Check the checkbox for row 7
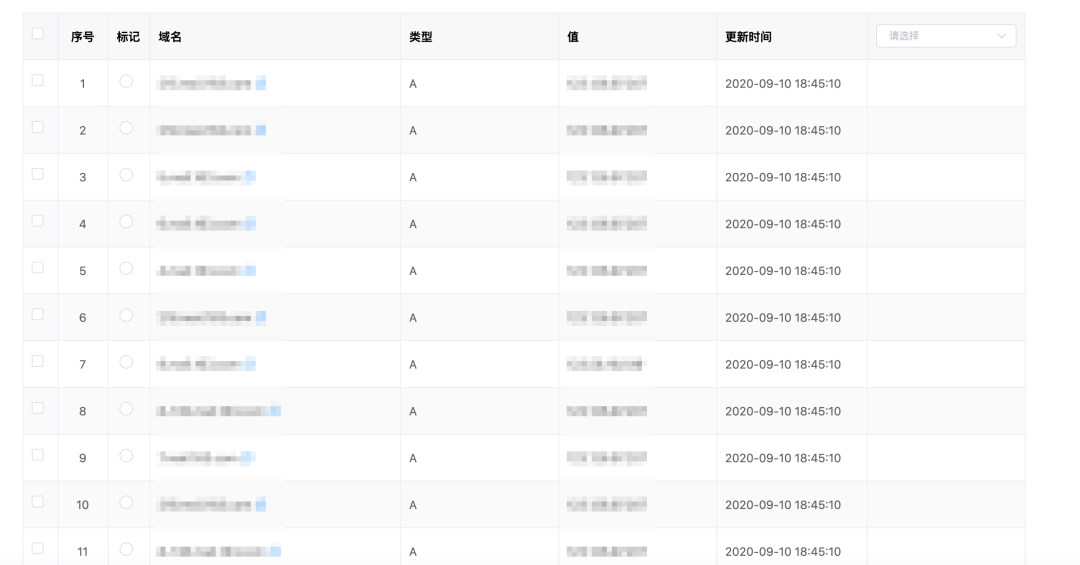 tap(38, 361)
